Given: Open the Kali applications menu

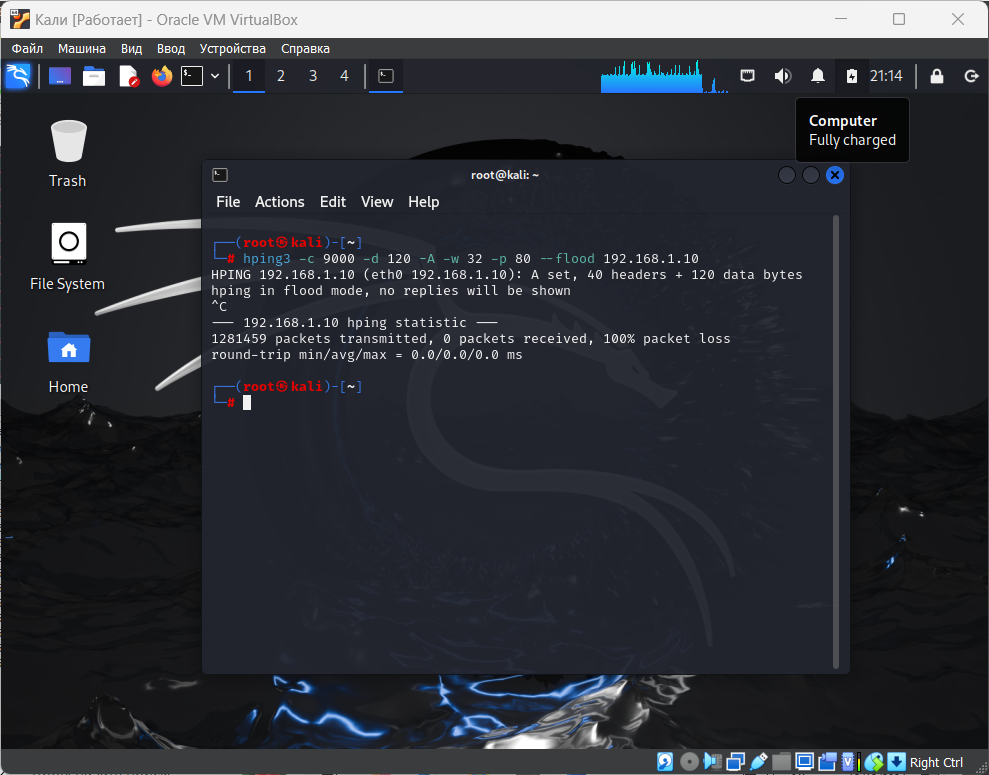Looking at the screenshot, I should pos(18,76).
